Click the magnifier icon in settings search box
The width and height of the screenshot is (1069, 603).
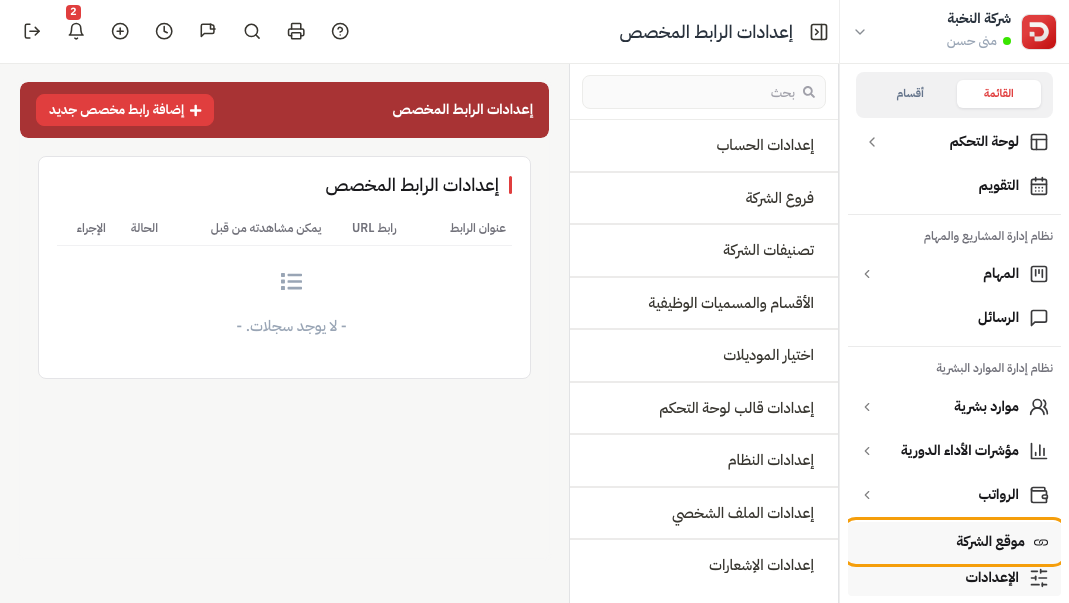point(809,92)
